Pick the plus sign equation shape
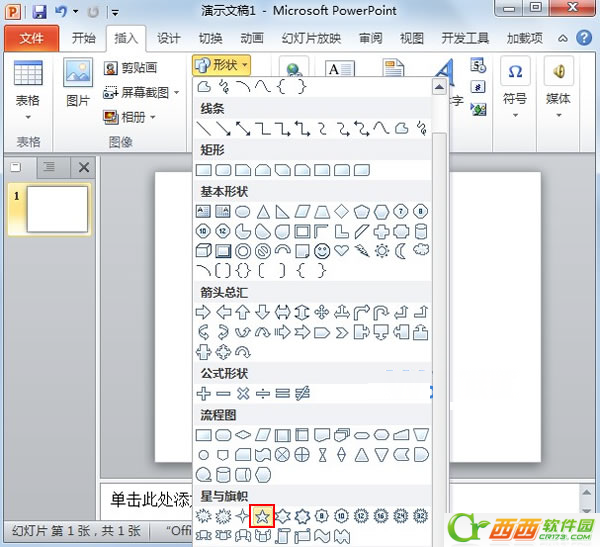The image size is (600, 547). pyautogui.click(x=203, y=393)
